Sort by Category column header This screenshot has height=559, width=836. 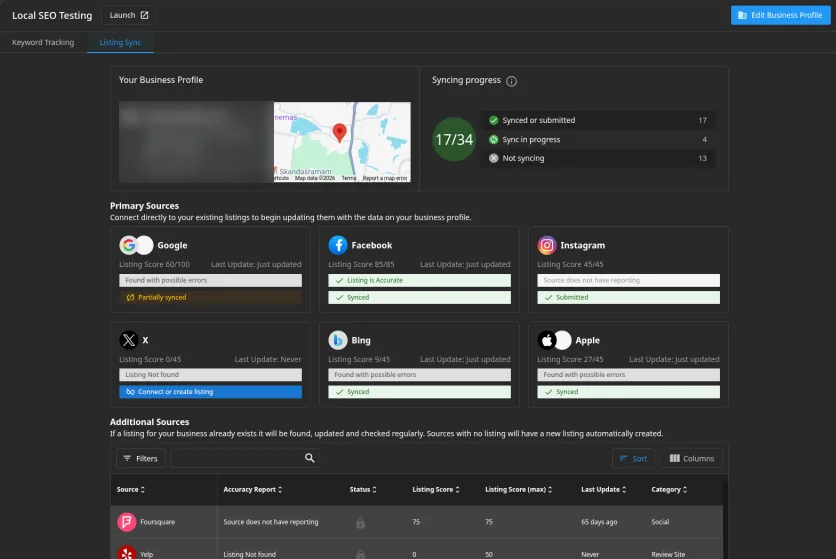(669, 489)
